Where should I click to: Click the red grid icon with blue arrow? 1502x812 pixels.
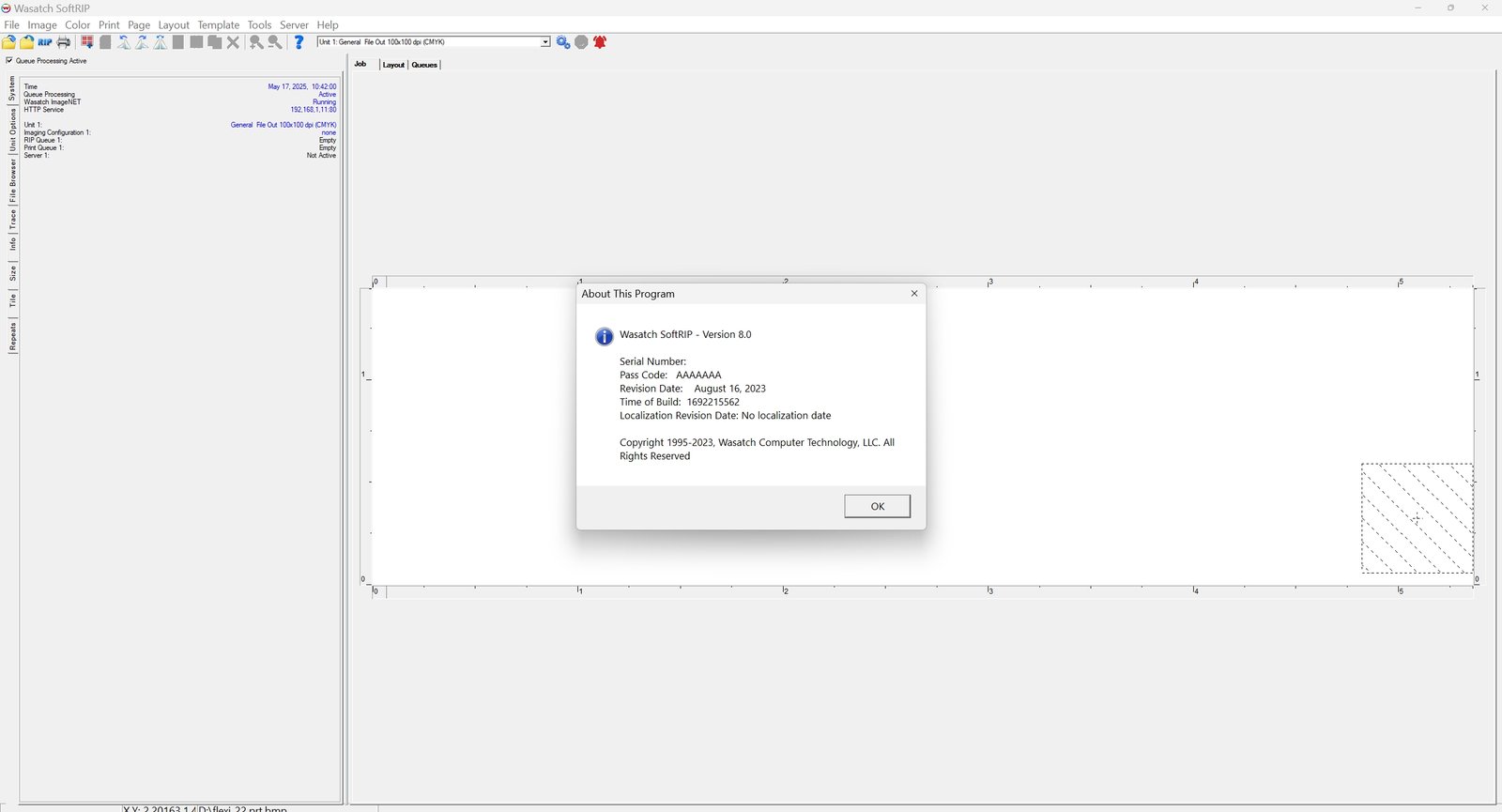pos(87,42)
